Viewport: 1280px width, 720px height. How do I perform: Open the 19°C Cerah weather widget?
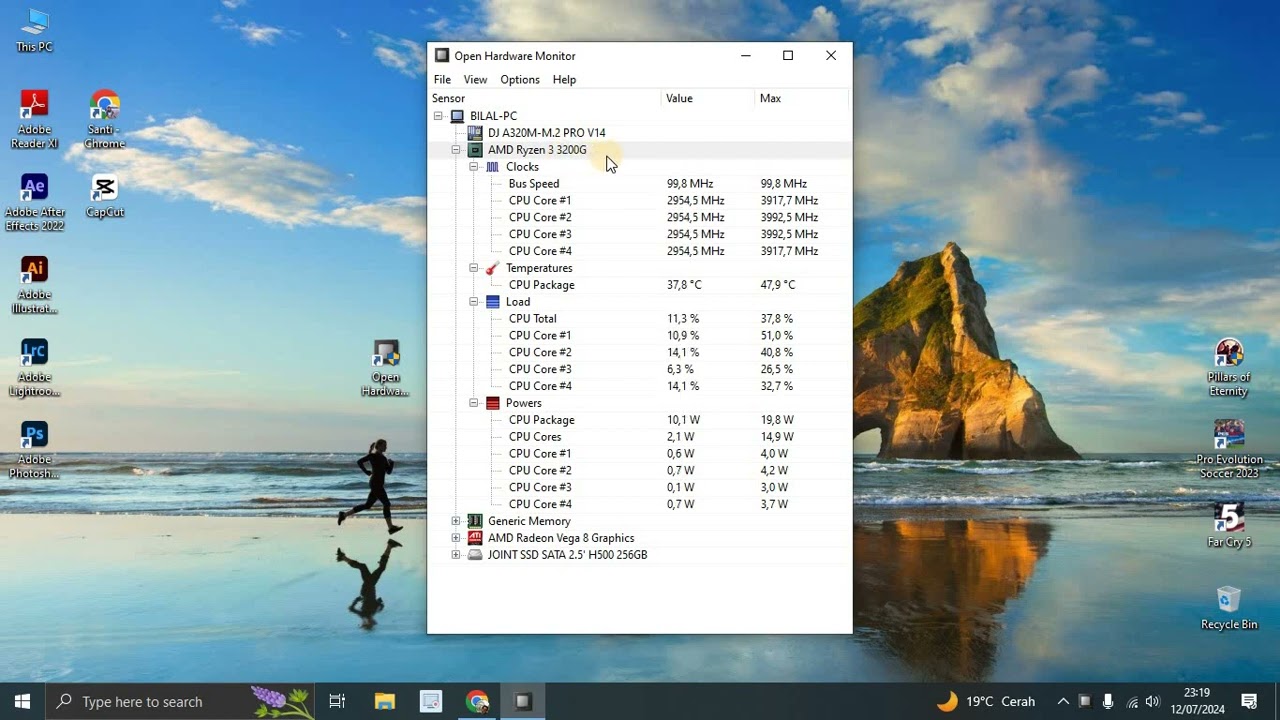coord(985,701)
